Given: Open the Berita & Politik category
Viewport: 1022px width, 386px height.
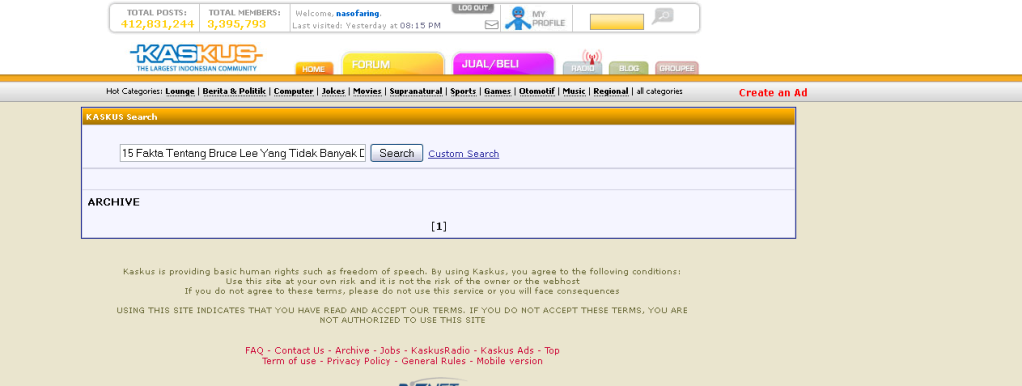Looking at the screenshot, I should [234, 91].
